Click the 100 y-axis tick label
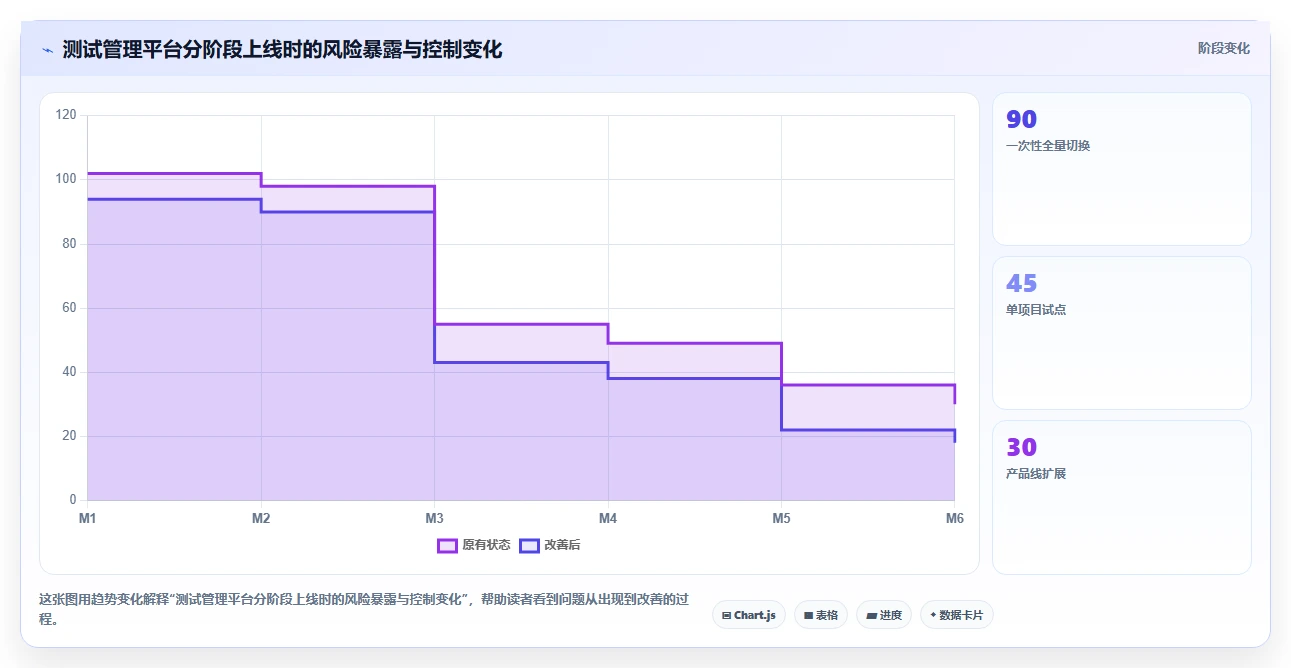 [x=66, y=179]
